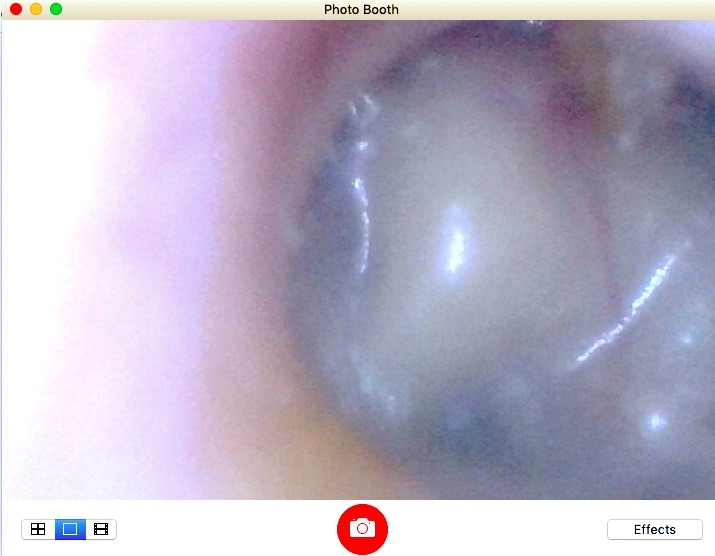This screenshot has width=715, height=556.
Task: Minimize window using the yellow button
Action: (36, 9)
